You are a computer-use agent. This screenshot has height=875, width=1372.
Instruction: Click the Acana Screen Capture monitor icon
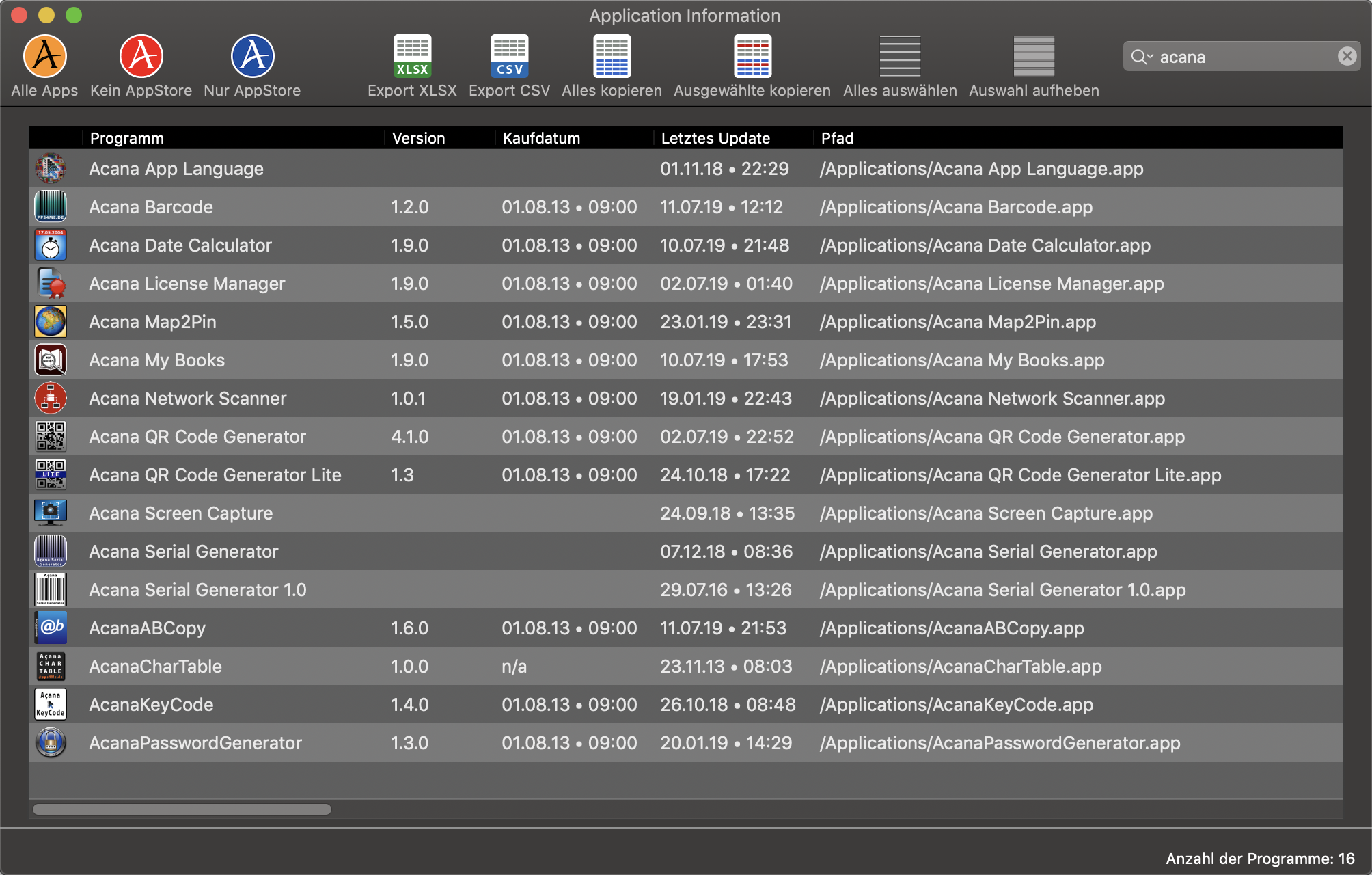pyautogui.click(x=51, y=513)
